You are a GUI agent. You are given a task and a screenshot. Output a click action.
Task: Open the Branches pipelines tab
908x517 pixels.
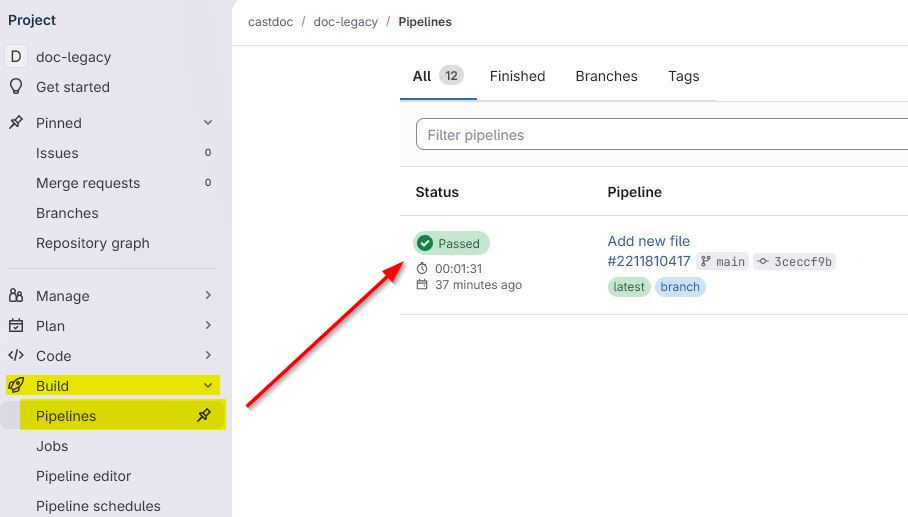606,76
